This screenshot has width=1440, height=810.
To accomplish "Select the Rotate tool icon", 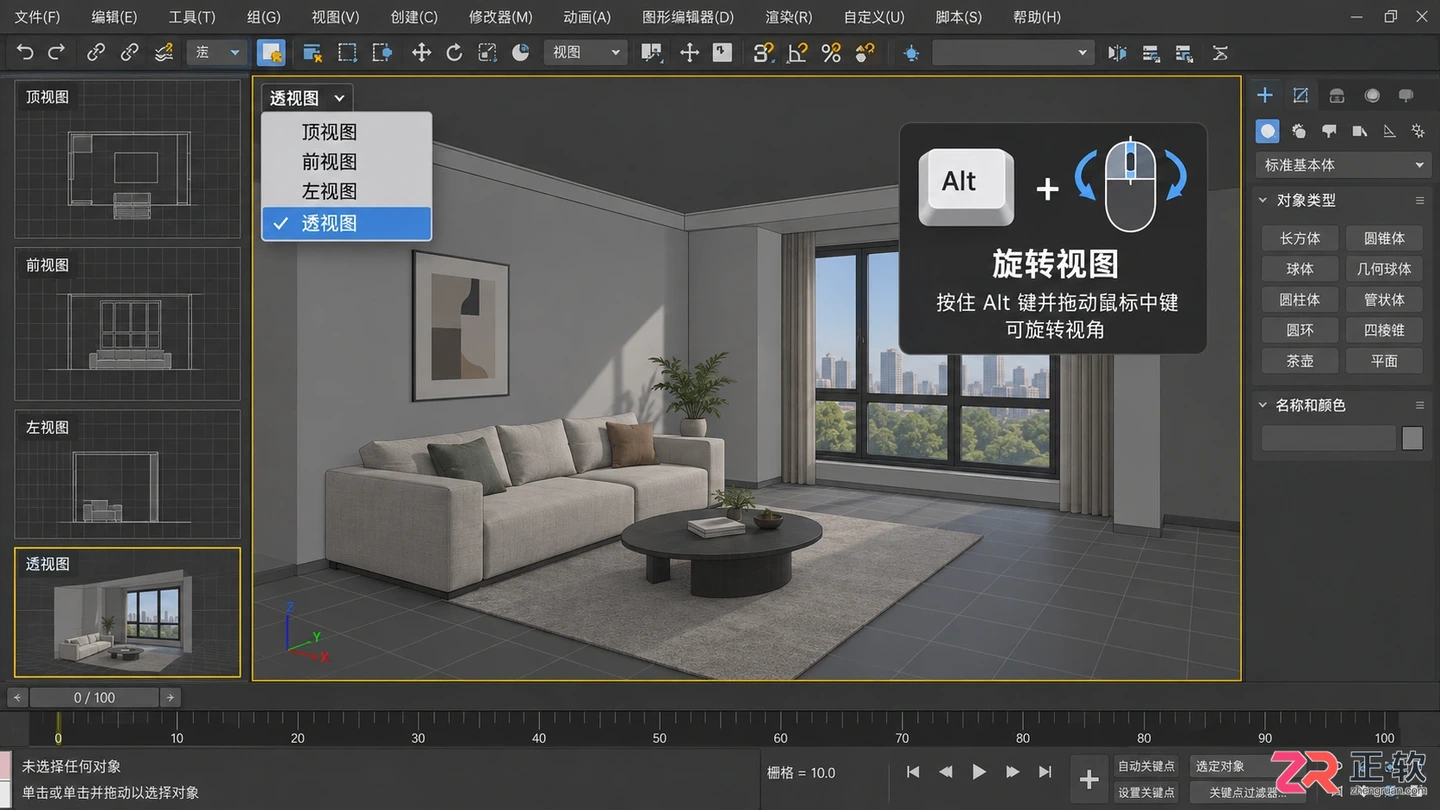I will pos(454,53).
